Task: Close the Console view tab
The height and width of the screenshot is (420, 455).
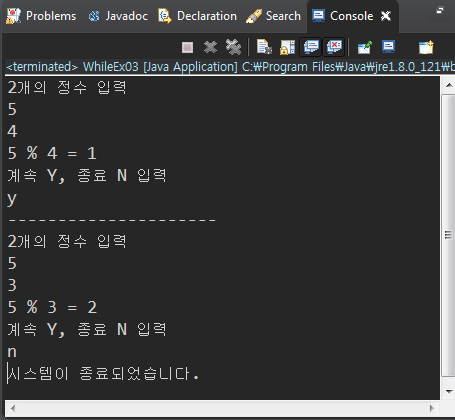Action: [386, 16]
